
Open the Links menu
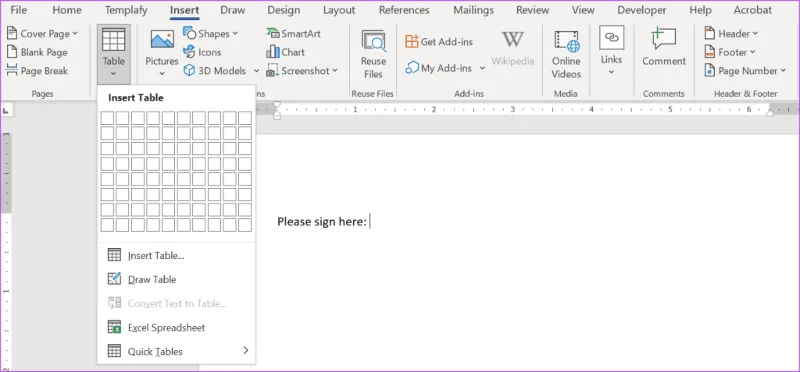point(611,51)
